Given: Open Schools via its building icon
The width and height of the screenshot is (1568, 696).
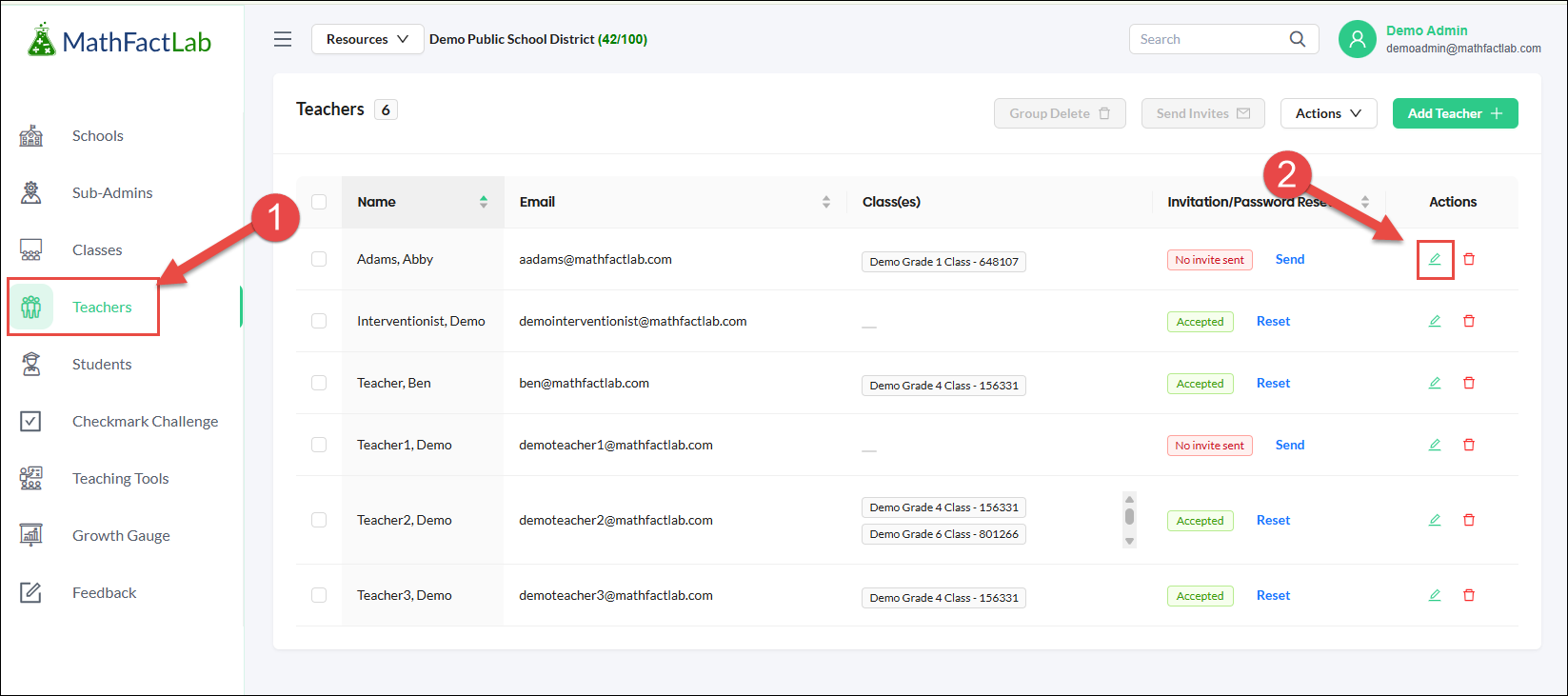Looking at the screenshot, I should coord(31,135).
